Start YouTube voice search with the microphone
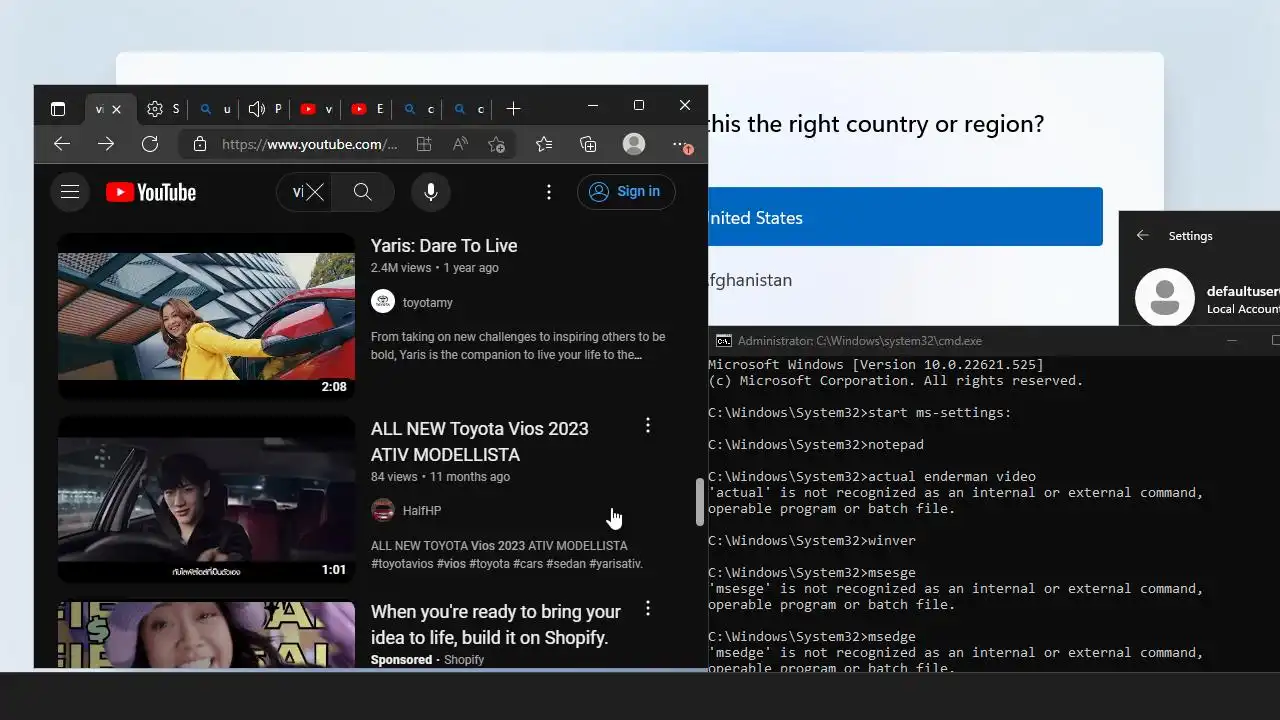 pyautogui.click(x=431, y=192)
